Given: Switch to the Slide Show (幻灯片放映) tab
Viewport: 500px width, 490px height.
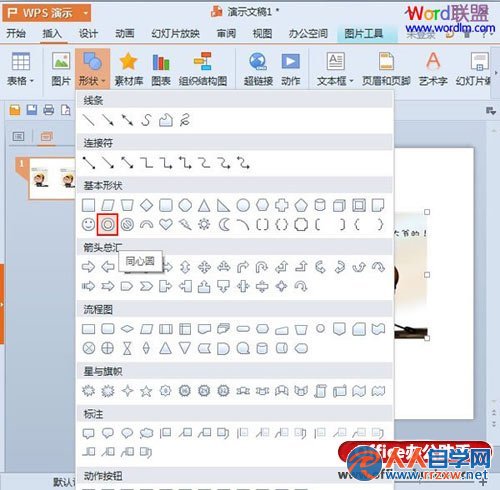Looking at the screenshot, I should [175, 33].
